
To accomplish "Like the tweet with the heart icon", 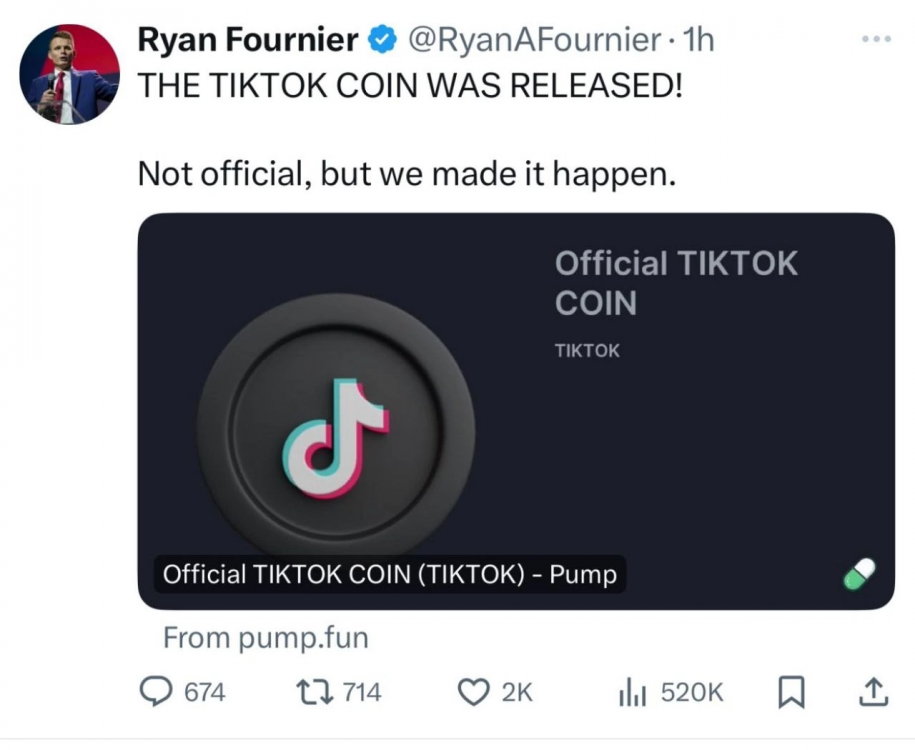I will (x=473, y=691).
